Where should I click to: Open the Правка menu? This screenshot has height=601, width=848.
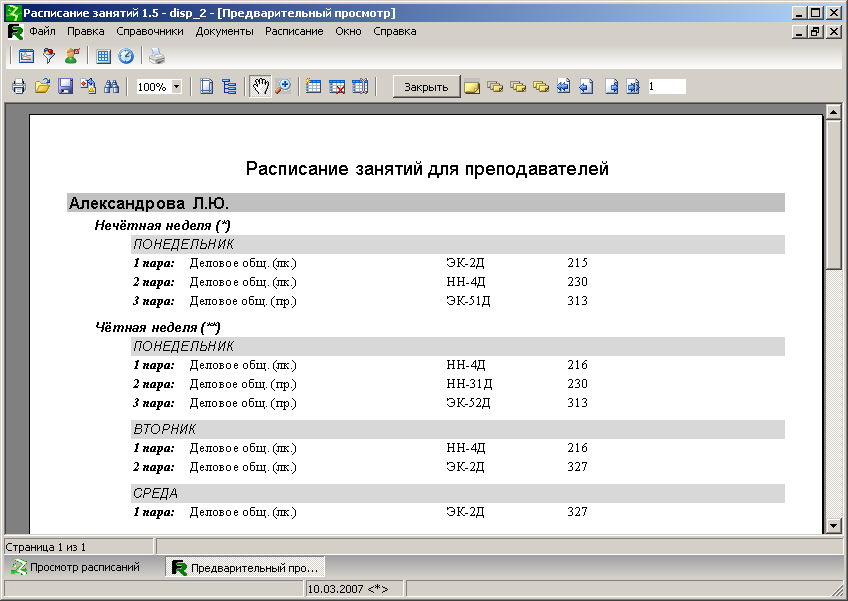pyautogui.click(x=85, y=31)
